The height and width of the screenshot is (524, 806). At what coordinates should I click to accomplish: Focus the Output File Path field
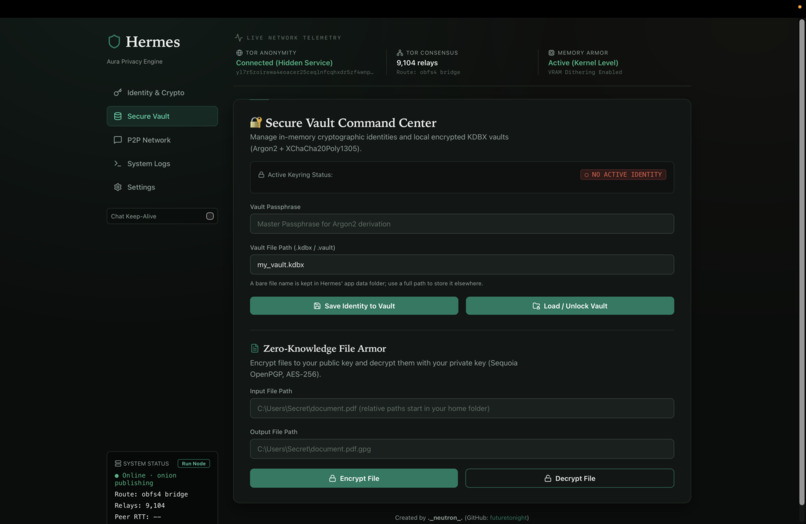pos(462,449)
